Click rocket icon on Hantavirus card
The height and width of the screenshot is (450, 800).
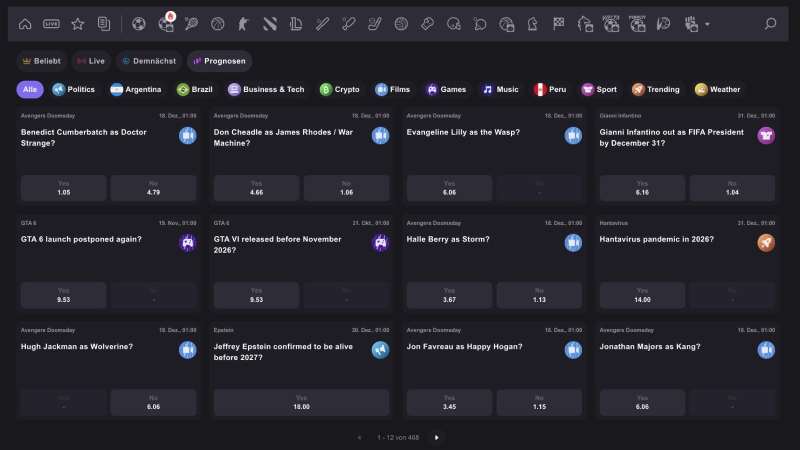(766, 243)
